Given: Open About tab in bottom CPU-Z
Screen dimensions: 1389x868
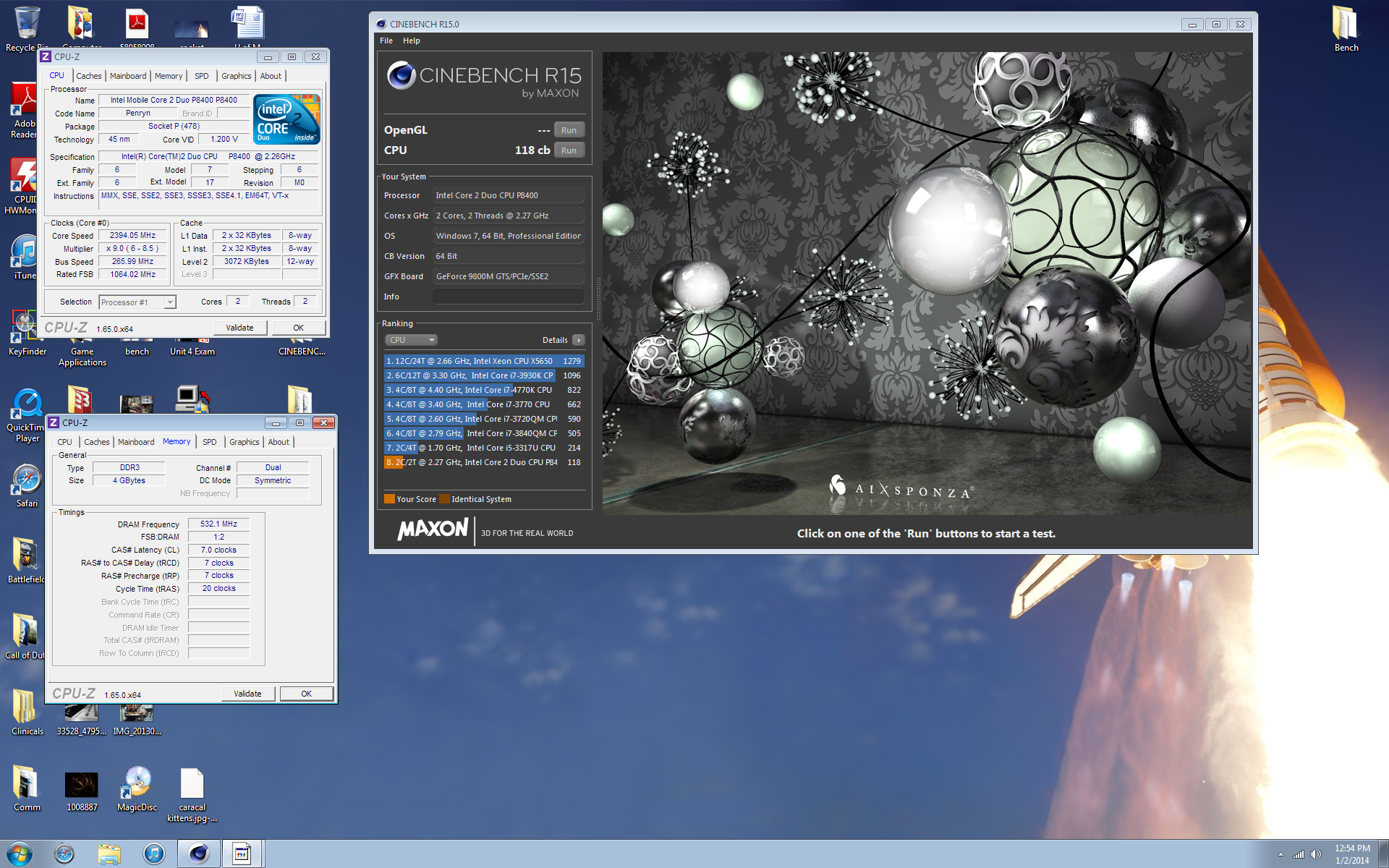Looking at the screenshot, I should coord(279,442).
